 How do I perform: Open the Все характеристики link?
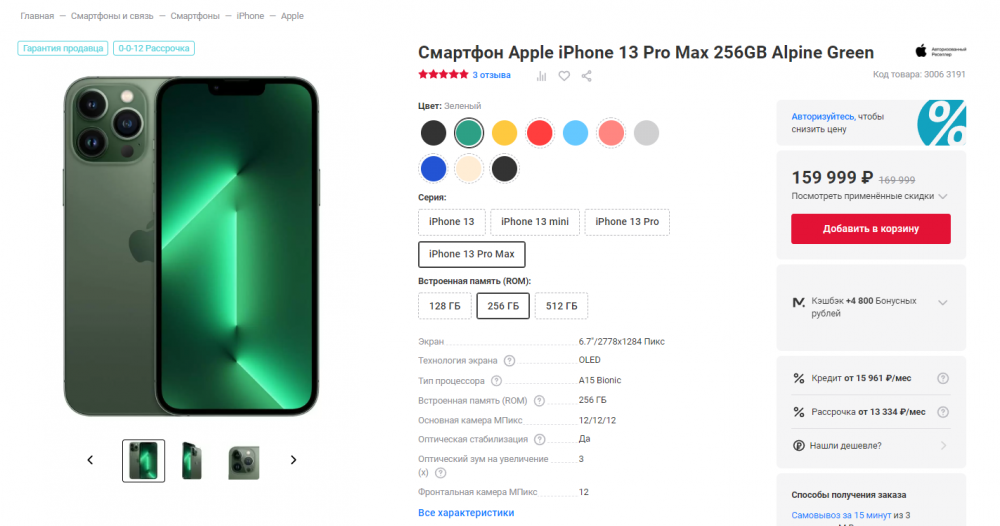466,513
